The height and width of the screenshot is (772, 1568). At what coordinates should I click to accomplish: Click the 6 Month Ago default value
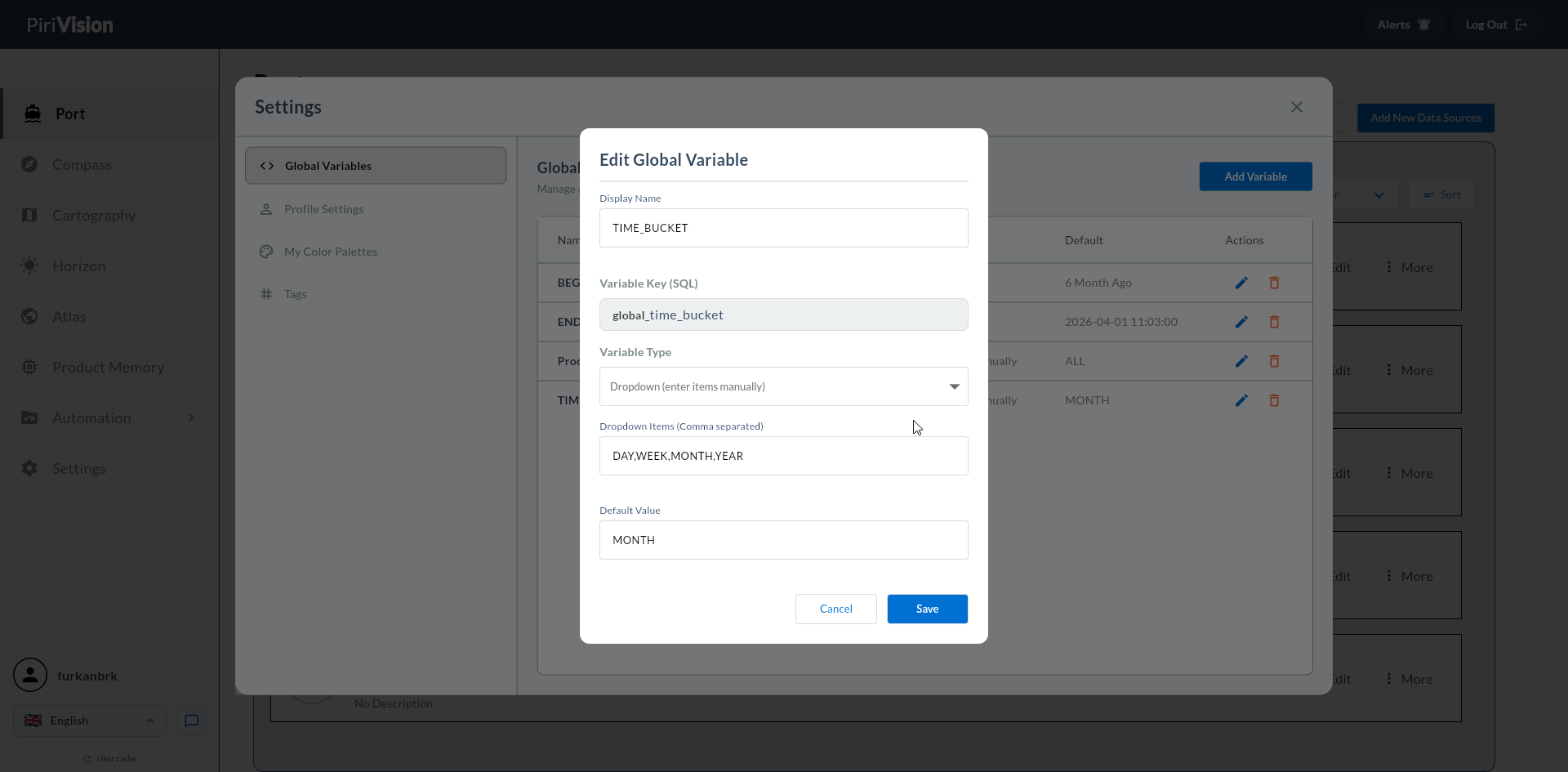[1098, 283]
